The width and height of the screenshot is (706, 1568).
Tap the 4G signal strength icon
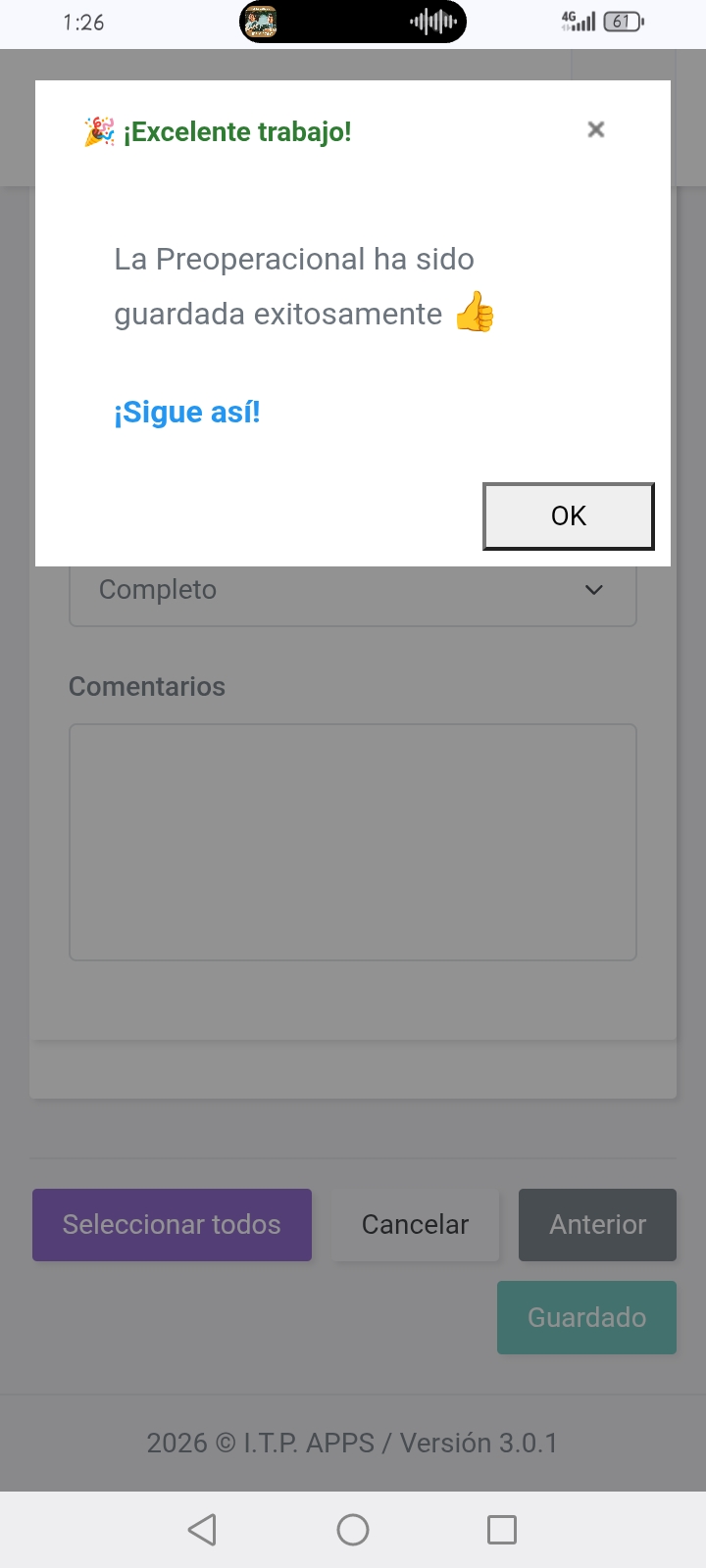[x=578, y=22]
